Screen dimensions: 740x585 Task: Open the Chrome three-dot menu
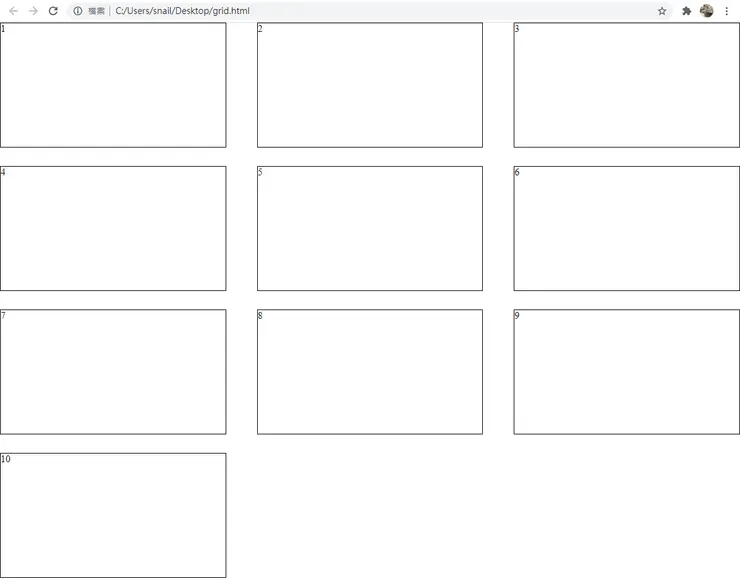pos(726,11)
